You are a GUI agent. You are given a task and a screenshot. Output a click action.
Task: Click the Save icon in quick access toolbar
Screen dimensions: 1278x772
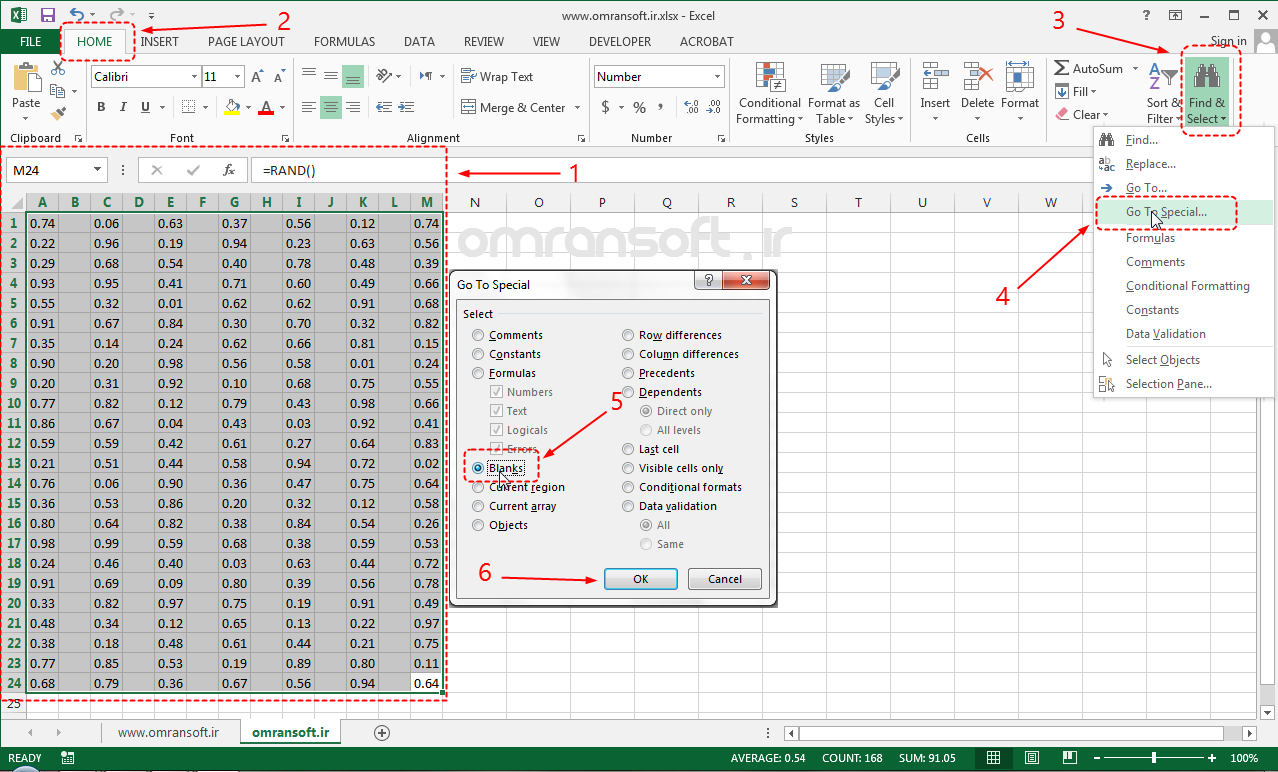click(x=48, y=15)
